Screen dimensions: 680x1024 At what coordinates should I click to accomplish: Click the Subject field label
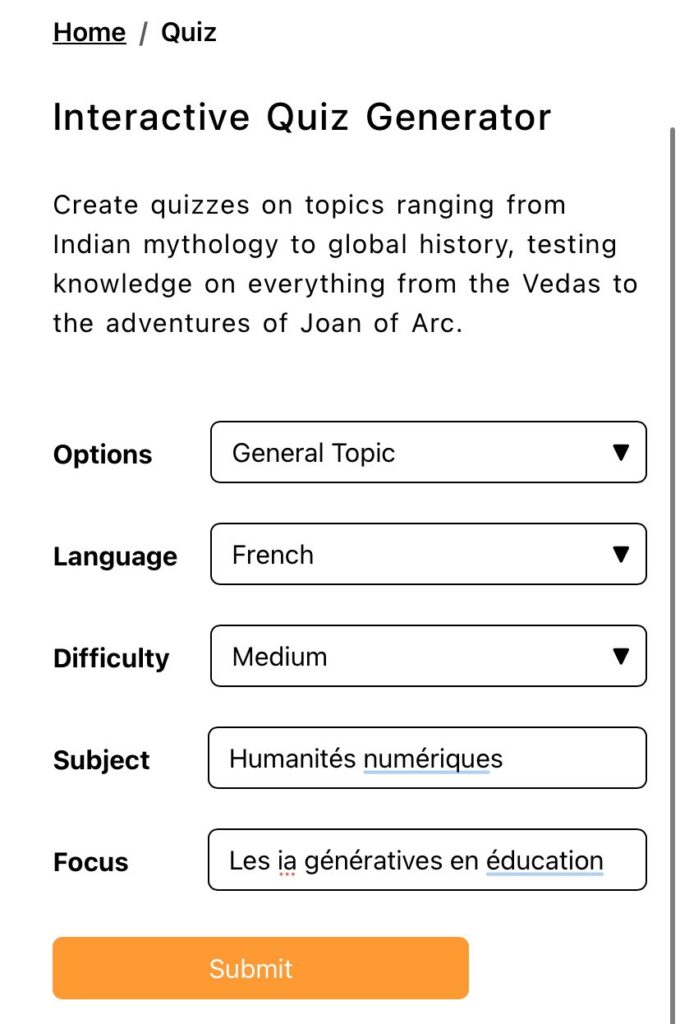(x=101, y=760)
